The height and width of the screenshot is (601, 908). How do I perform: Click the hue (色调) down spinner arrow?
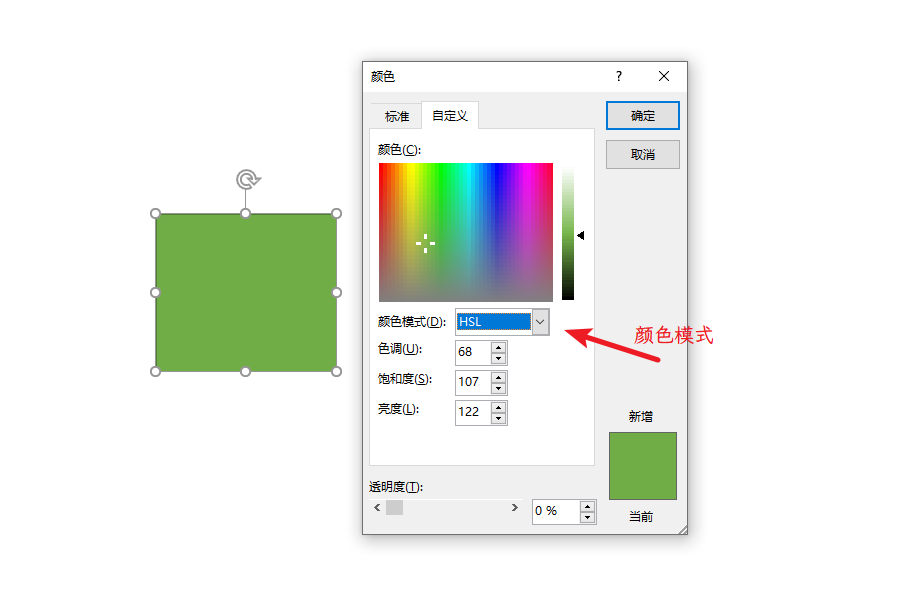(x=498, y=358)
